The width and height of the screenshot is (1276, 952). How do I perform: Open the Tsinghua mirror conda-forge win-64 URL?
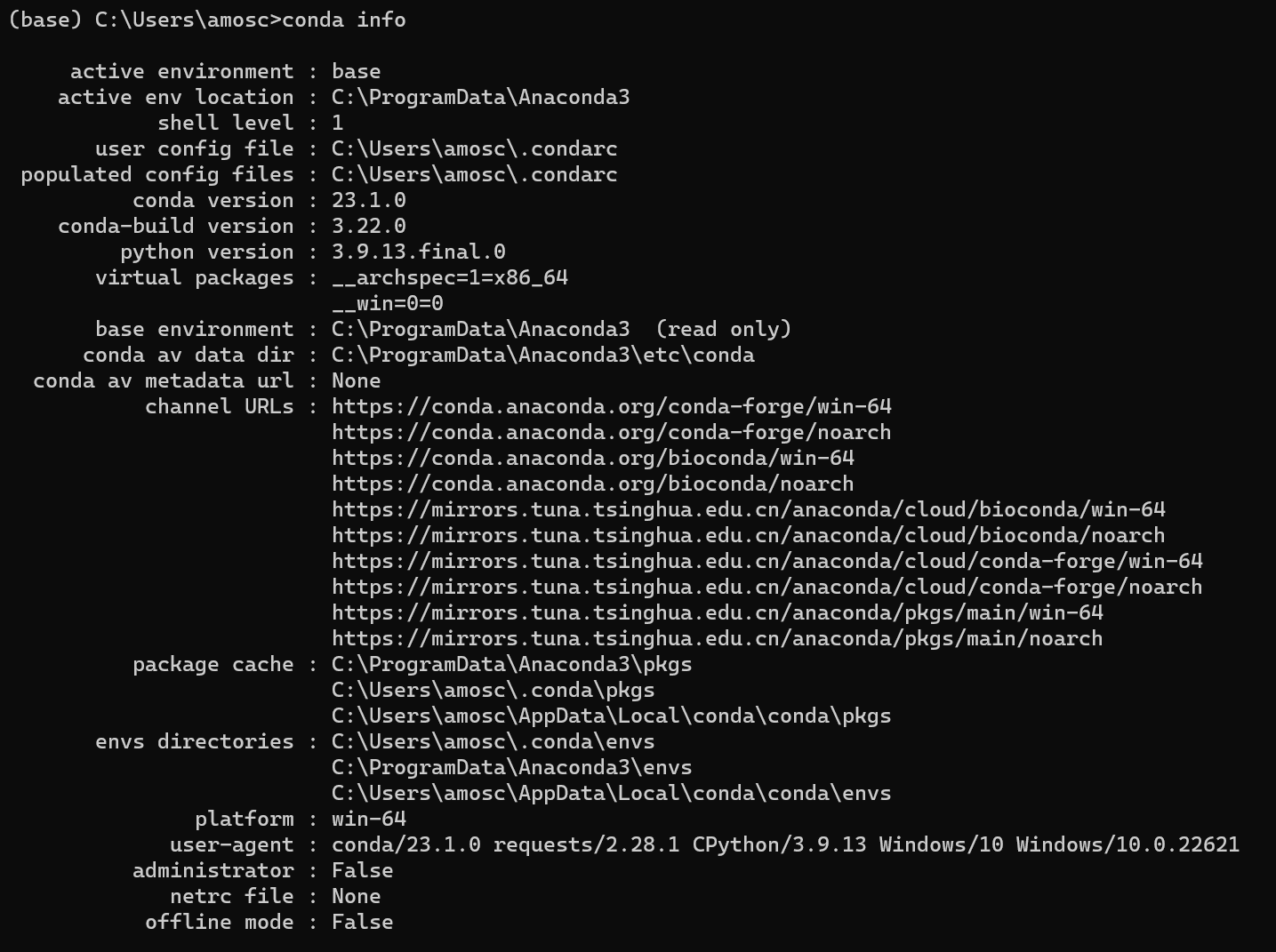coord(766,561)
